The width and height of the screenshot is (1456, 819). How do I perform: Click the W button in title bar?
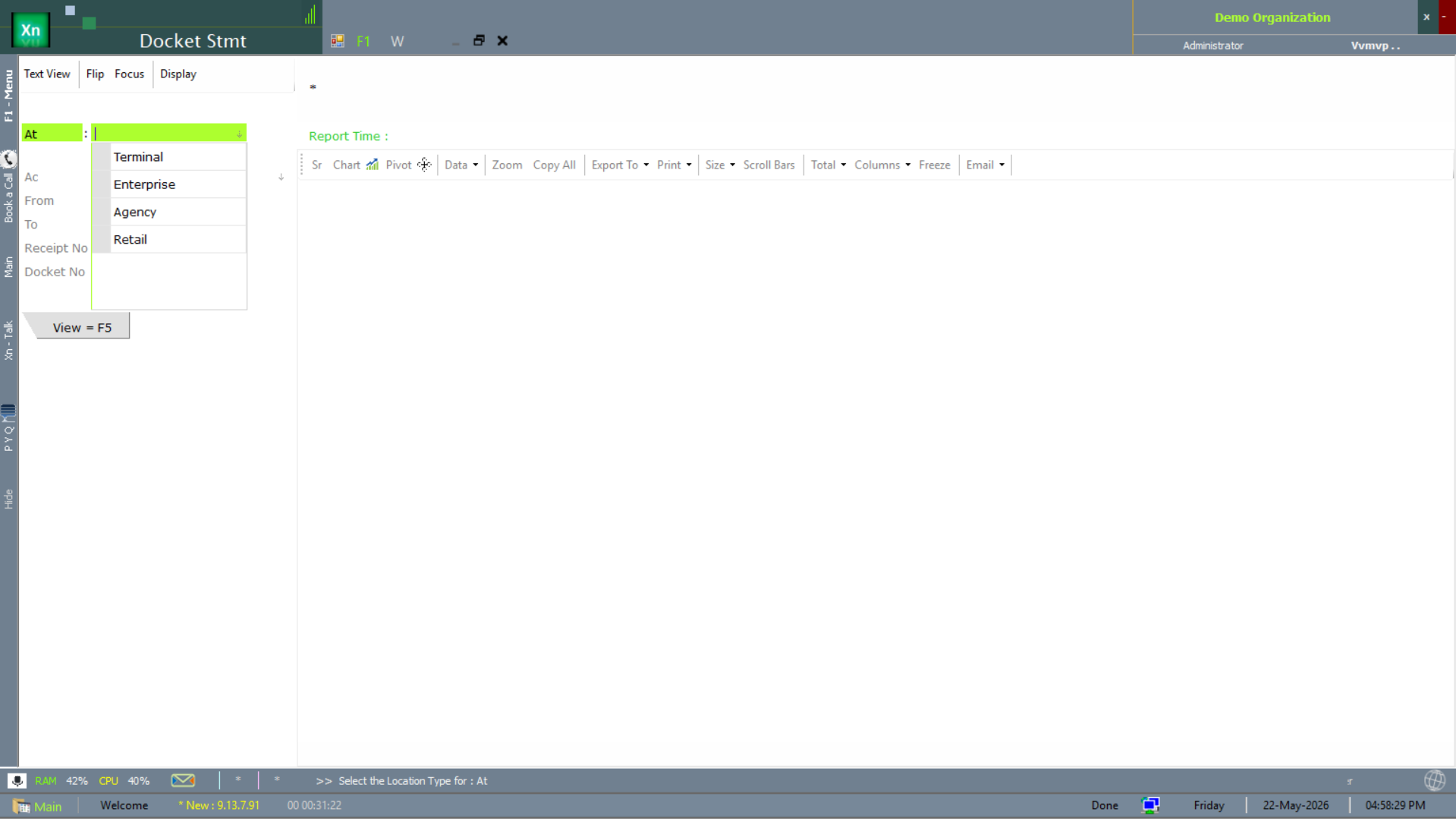[x=397, y=41]
